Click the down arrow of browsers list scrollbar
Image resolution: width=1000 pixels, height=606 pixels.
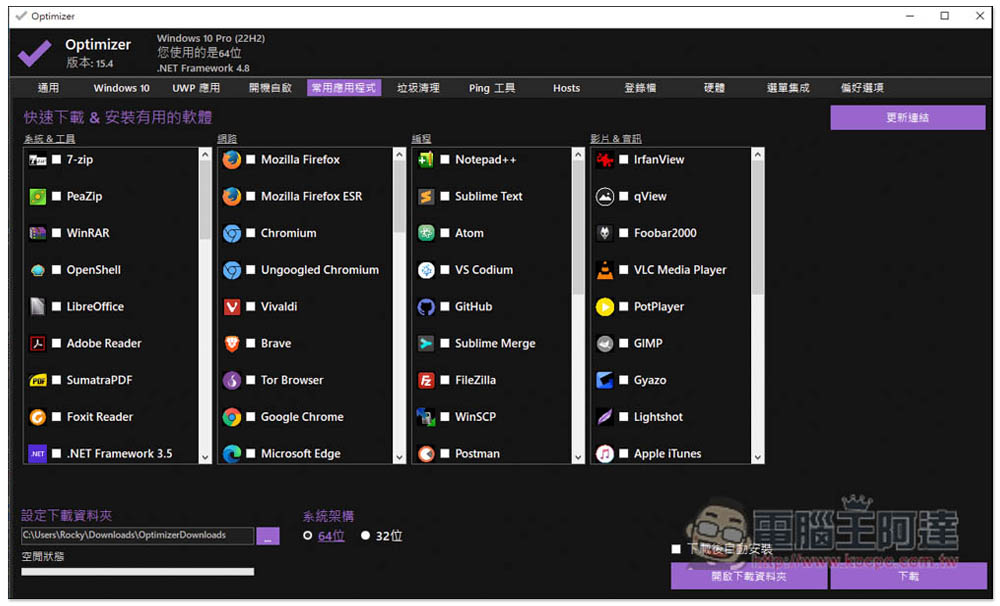pos(399,457)
